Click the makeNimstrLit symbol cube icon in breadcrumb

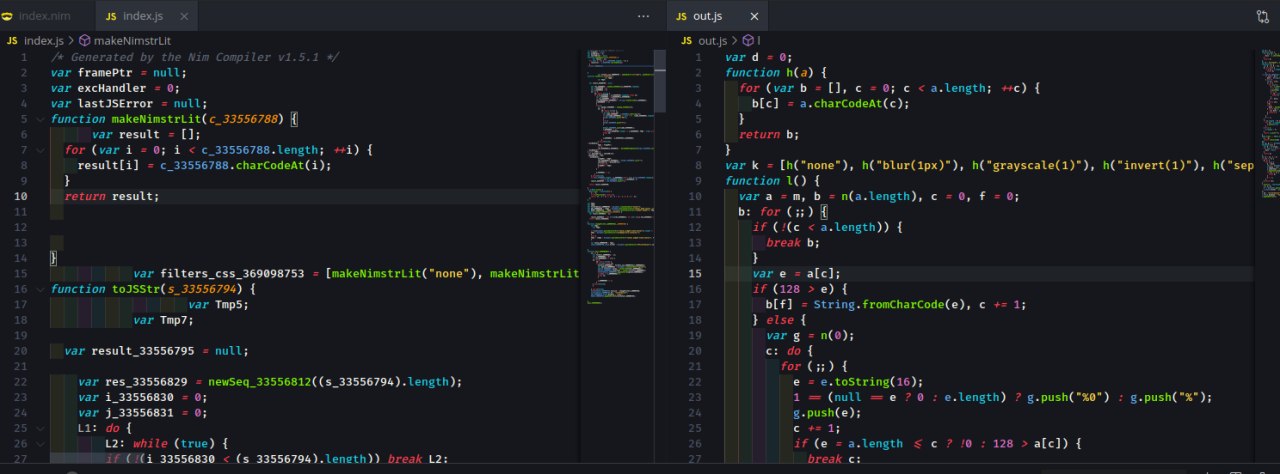[85, 41]
